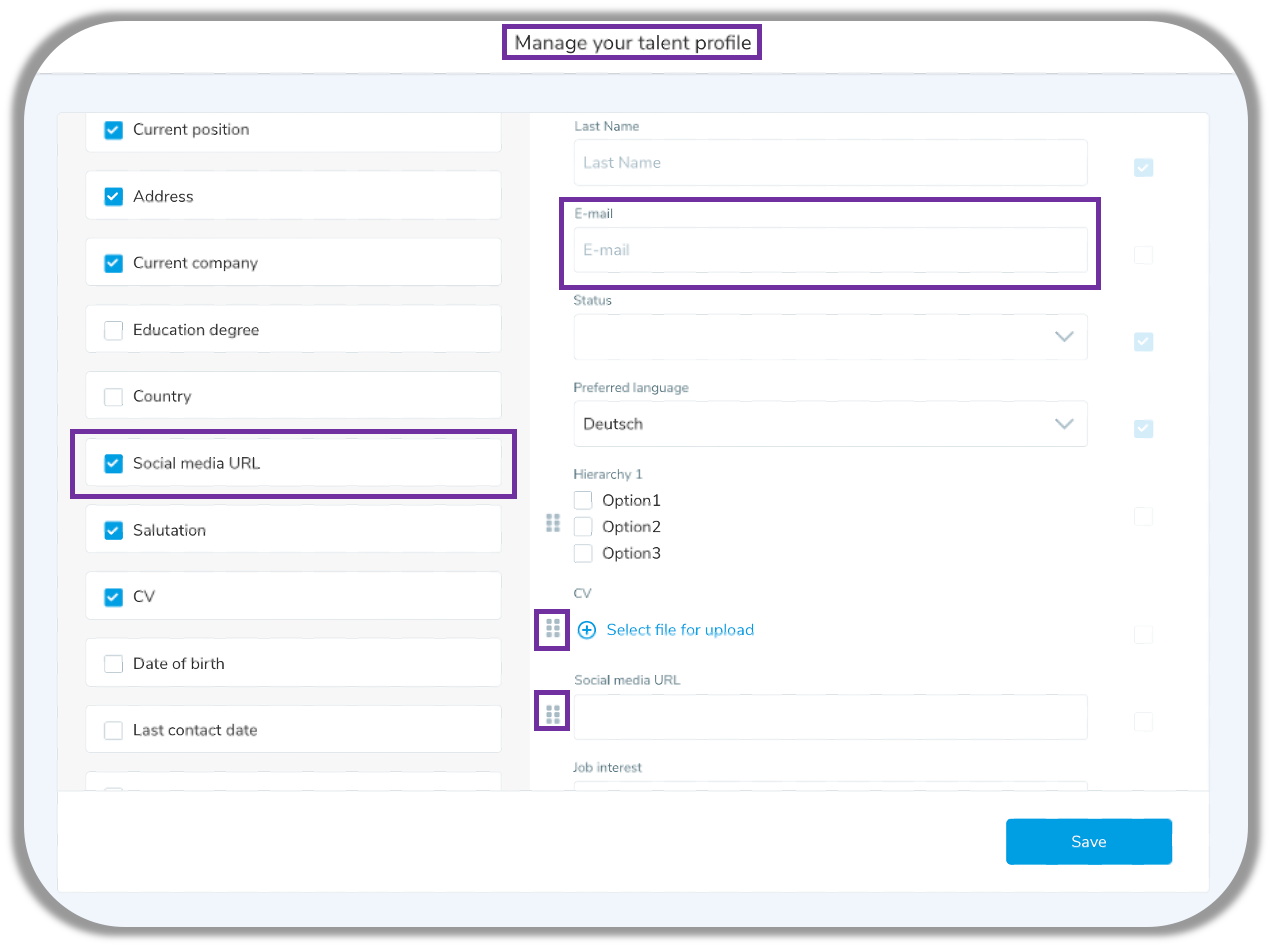Uncheck the Current position checkbox
This screenshot has height=948, width=1272.
114,130
